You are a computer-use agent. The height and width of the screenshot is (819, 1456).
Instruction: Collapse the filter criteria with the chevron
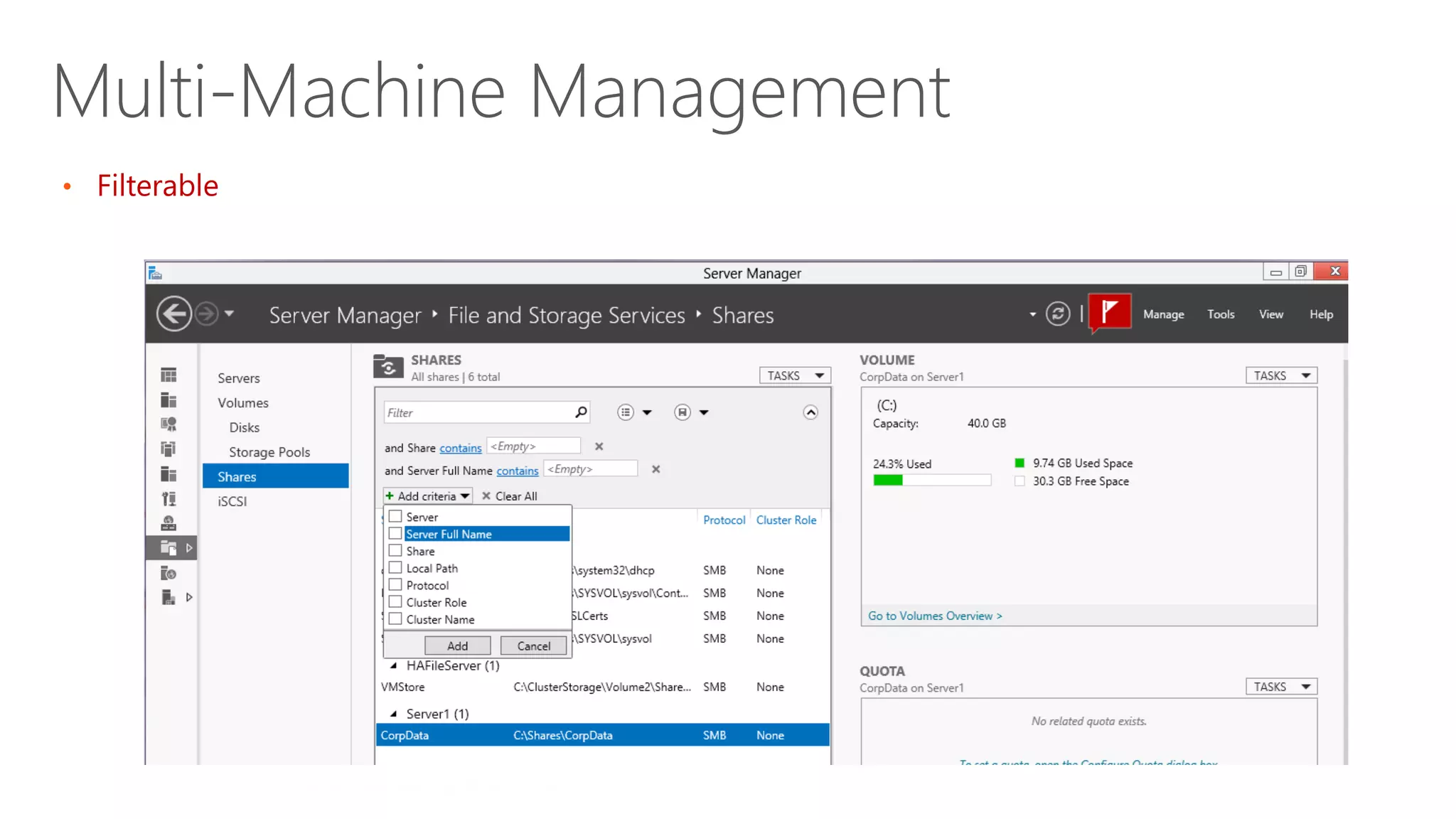(810, 412)
